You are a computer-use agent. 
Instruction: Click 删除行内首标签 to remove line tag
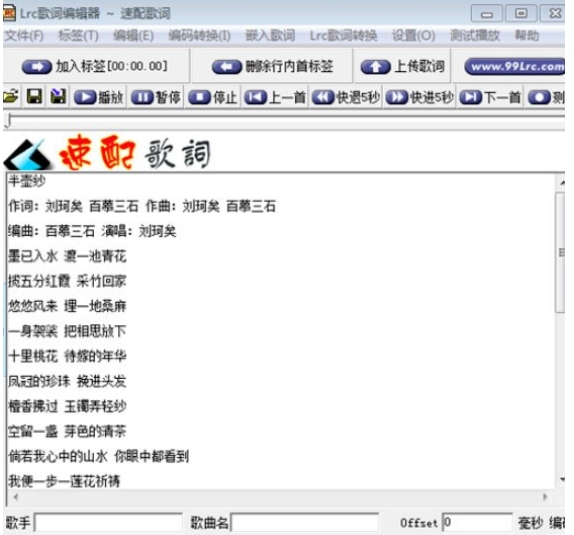click(x=272, y=67)
